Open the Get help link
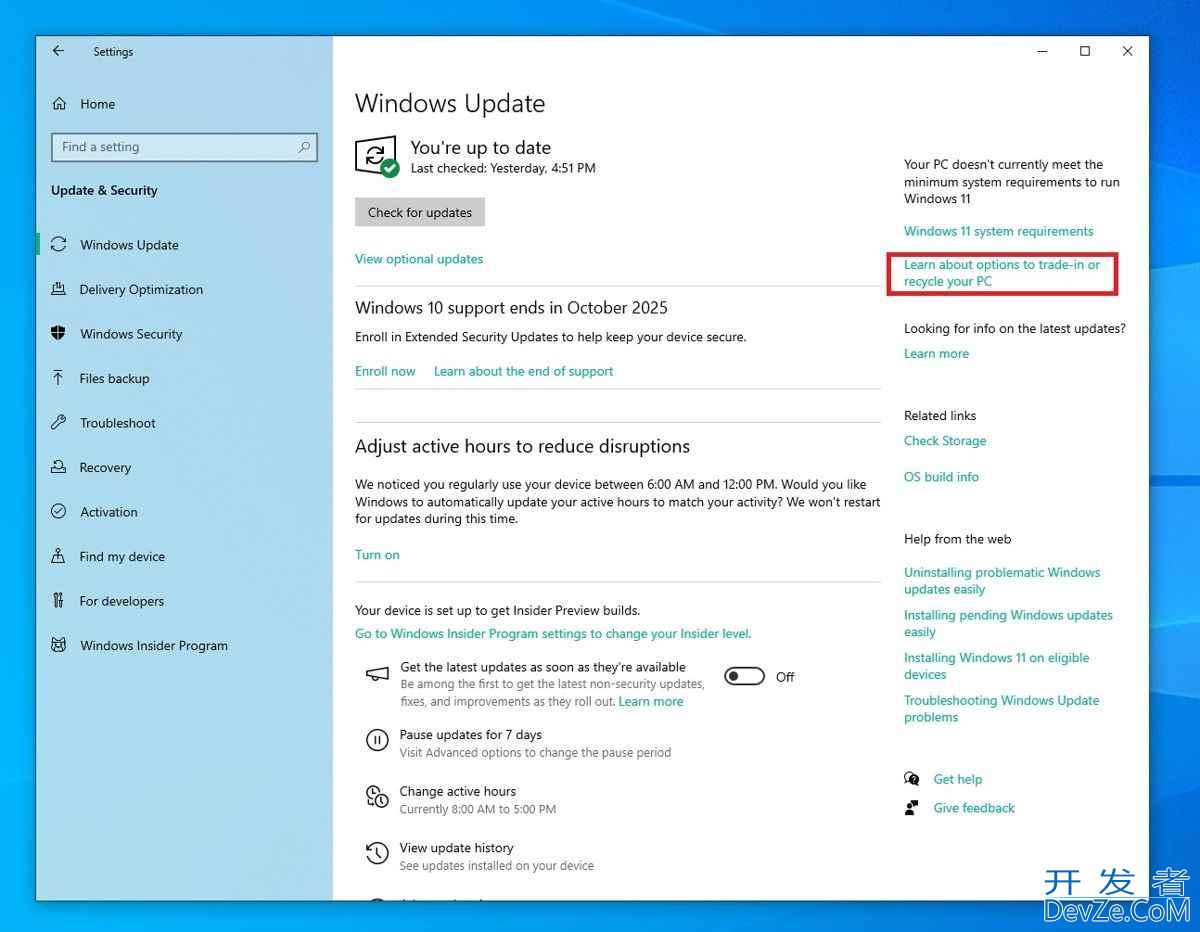1200x932 pixels. [x=957, y=780]
